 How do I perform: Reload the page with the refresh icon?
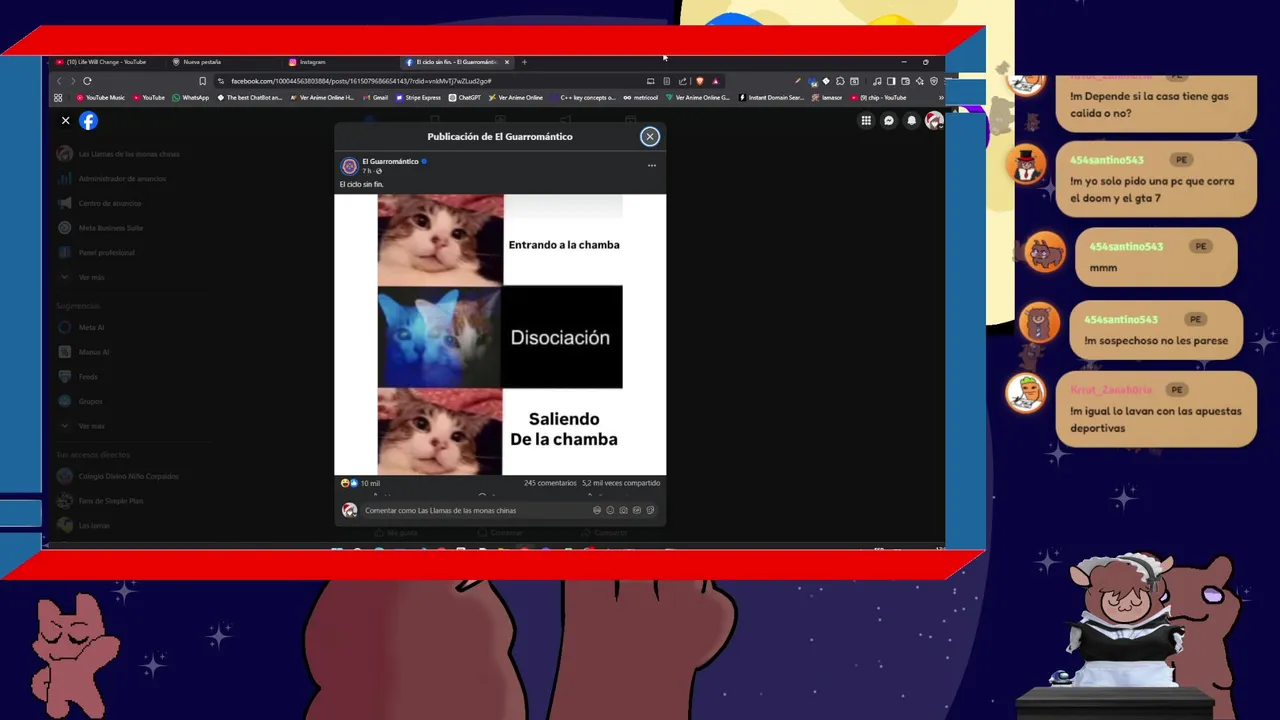pyautogui.click(x=87, y=81)
